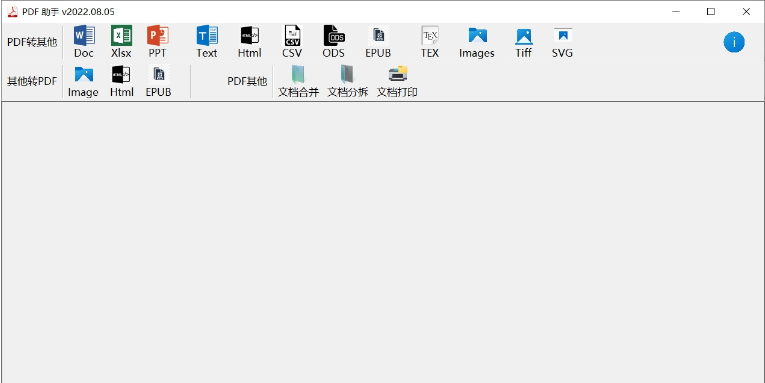Select the Xlsx Excel conversion icon
Image resolution: width=765 pixels, height=383 pixels.
coord(121,42)
